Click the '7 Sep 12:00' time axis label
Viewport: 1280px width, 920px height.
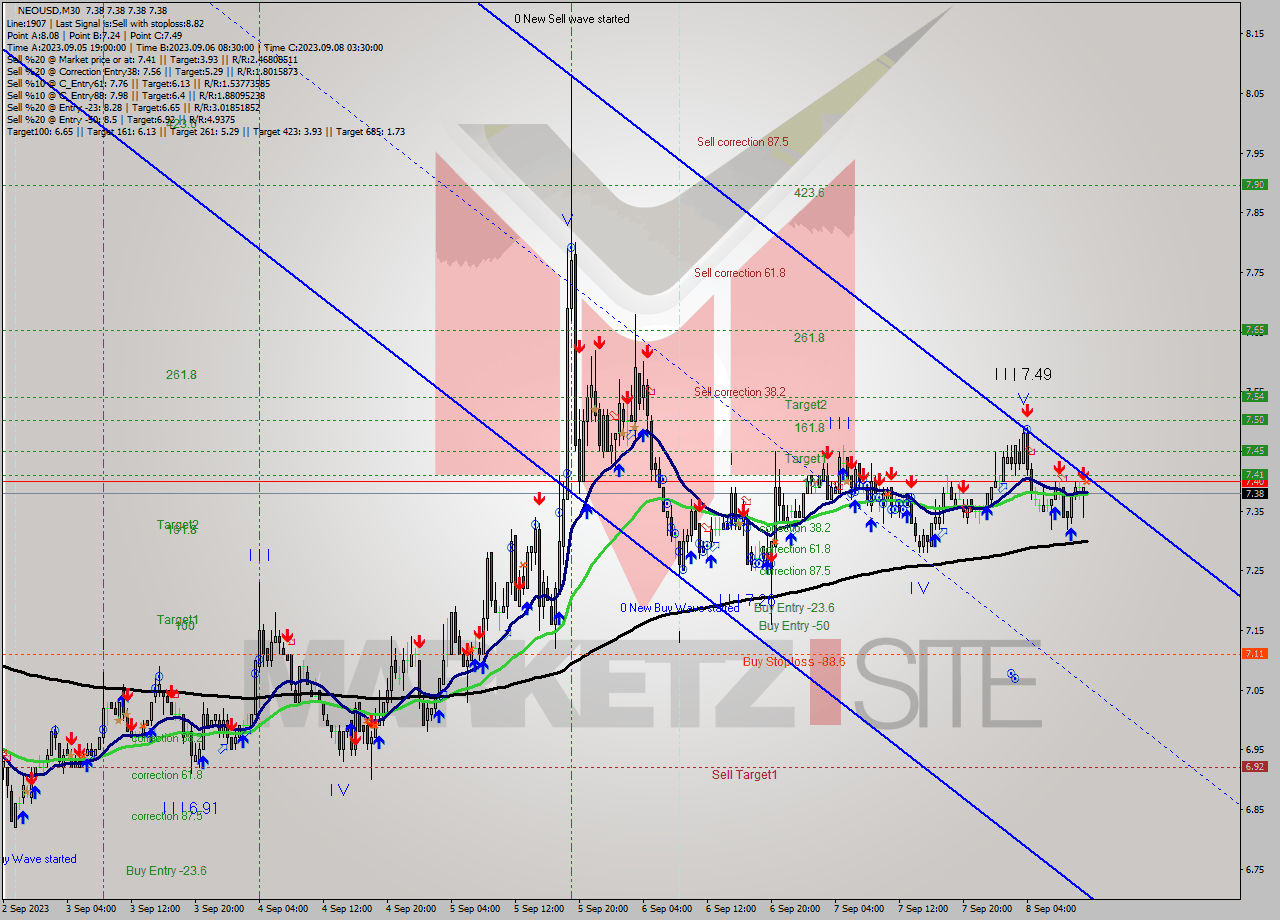click(x=923, y=909)
